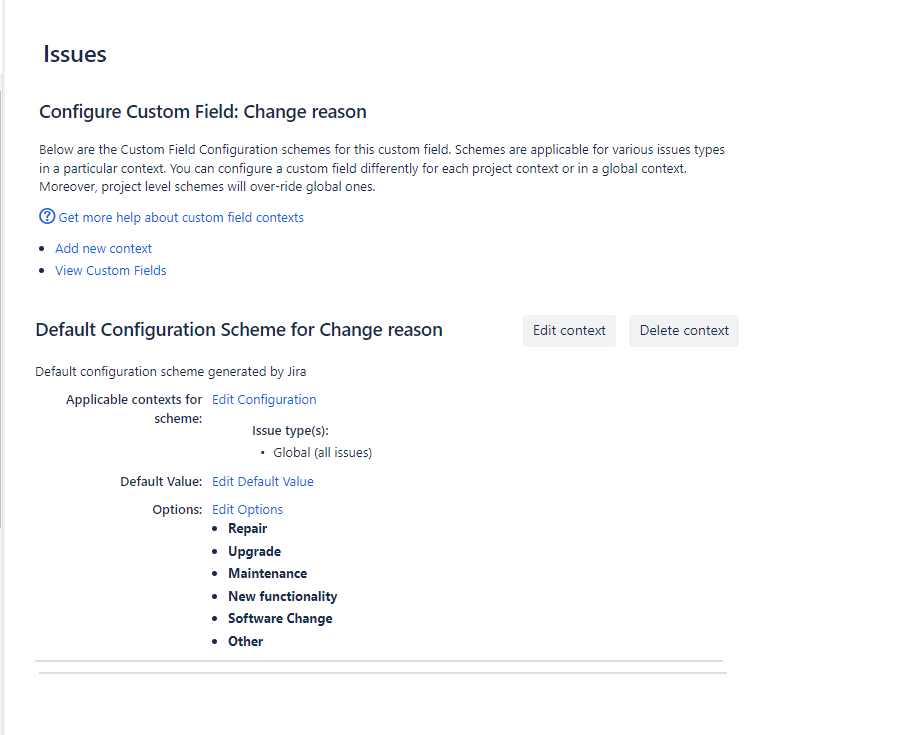Click the Issues page heading

click(75, 54)
